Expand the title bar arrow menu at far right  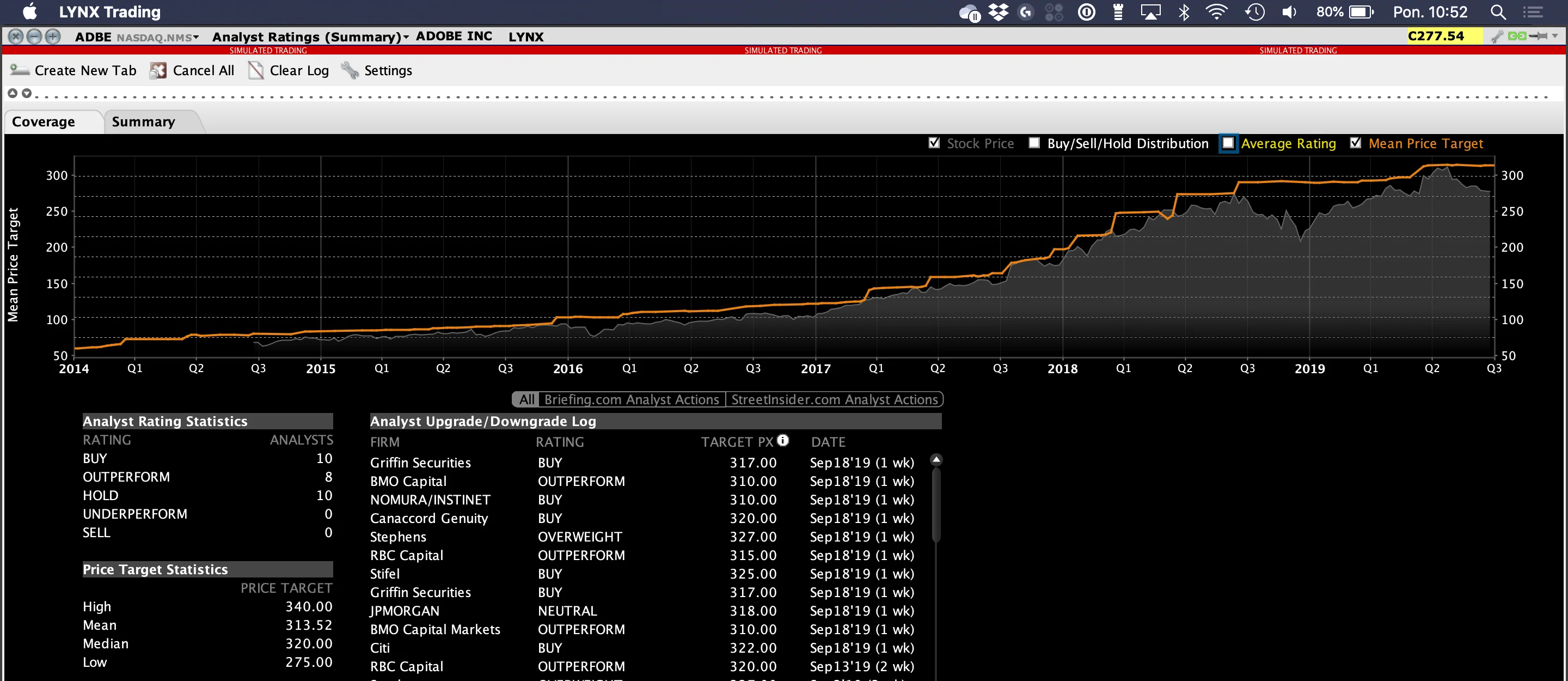coord(1555,37)
